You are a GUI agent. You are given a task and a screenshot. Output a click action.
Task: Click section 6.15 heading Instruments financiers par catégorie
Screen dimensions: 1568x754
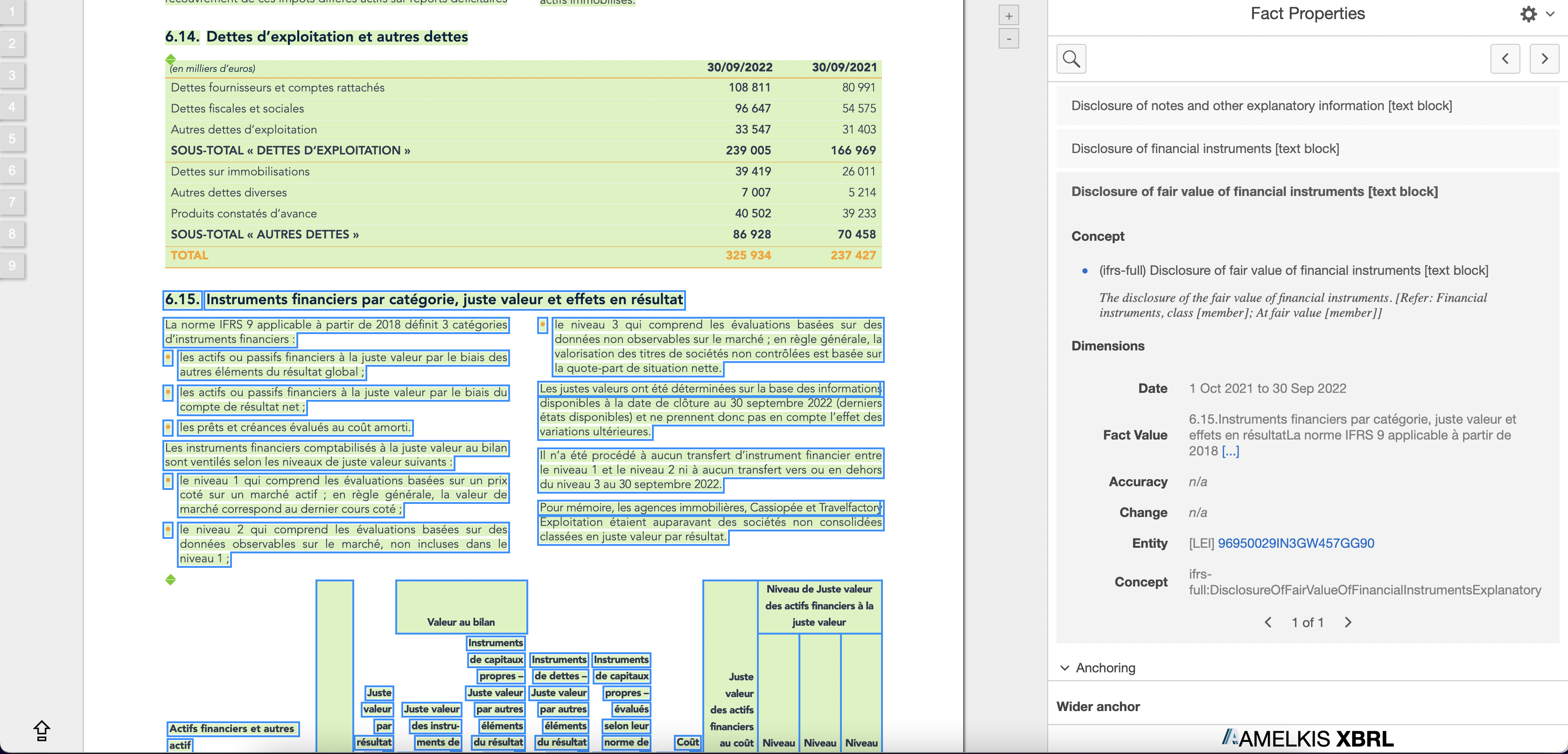pos(444,300)
